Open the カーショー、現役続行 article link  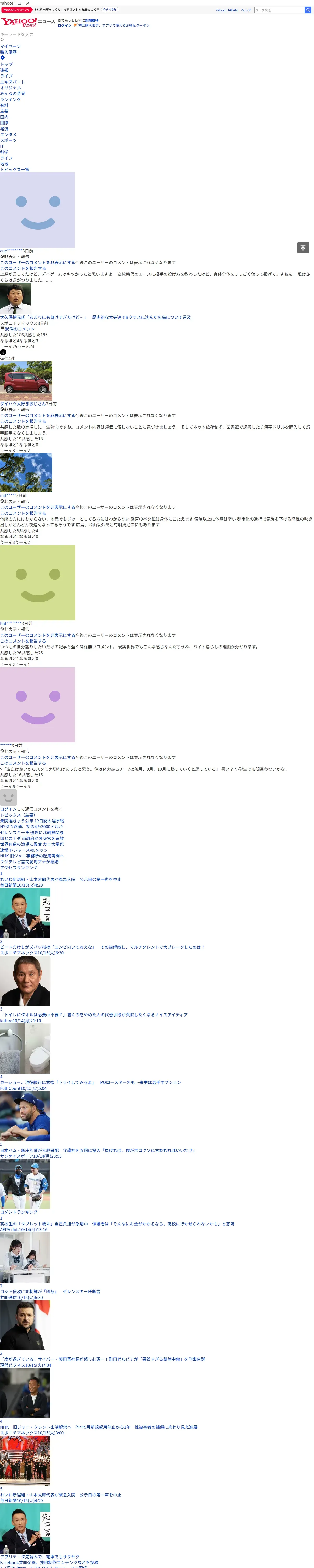click(x=90, y=1082)
